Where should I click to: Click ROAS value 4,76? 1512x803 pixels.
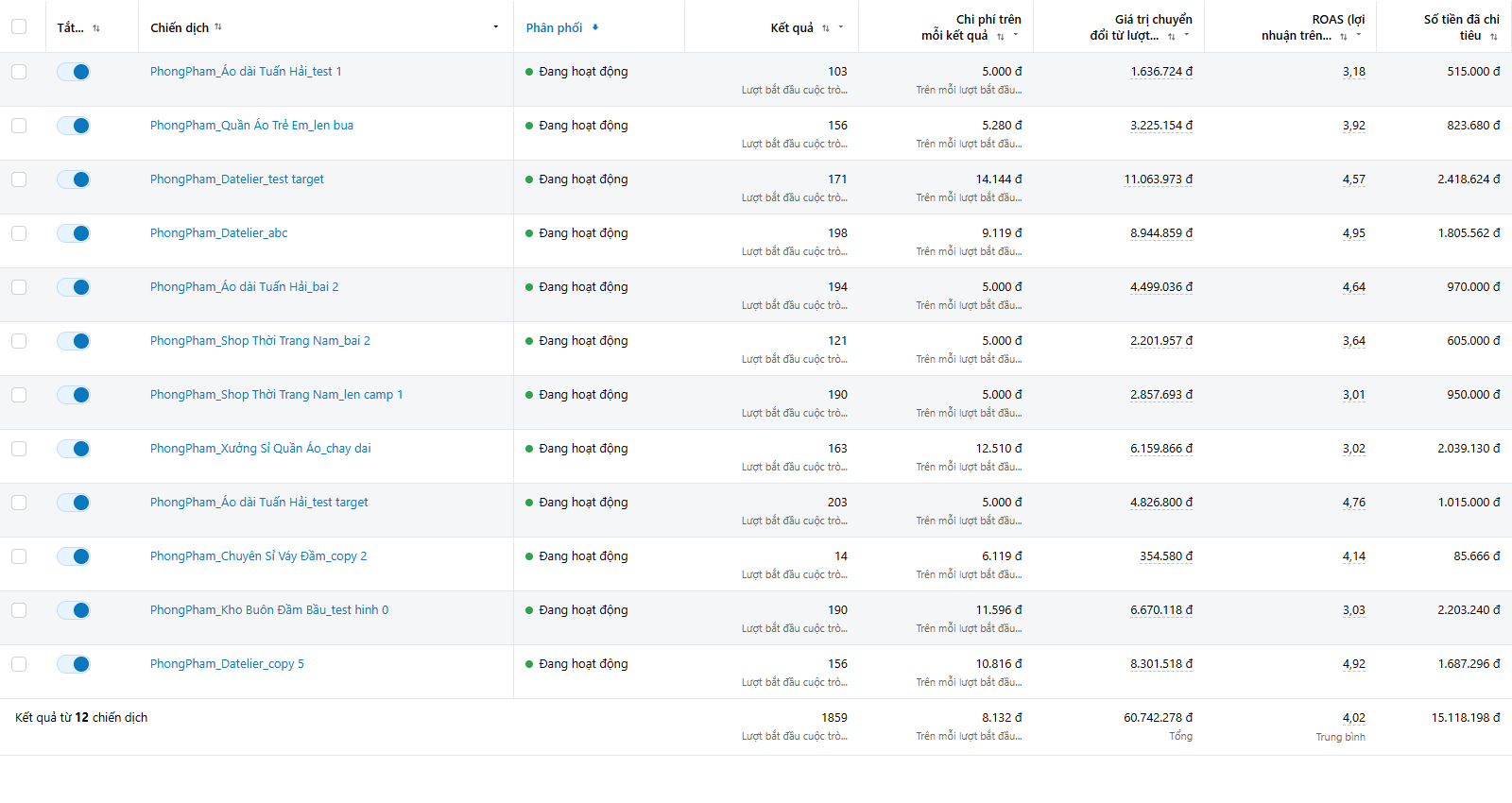point(1354,503)
